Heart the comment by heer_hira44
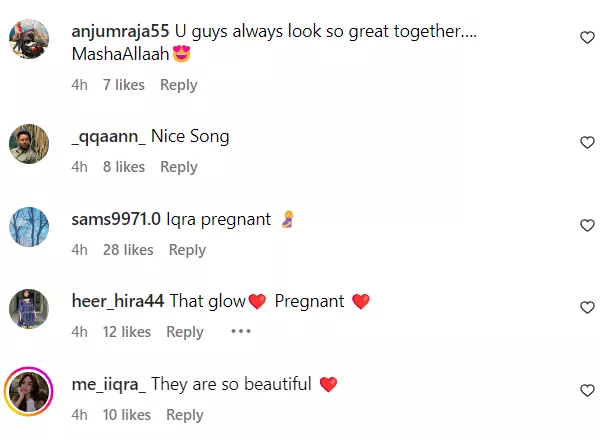Screen dimensions: 600x440 (587, 308)
